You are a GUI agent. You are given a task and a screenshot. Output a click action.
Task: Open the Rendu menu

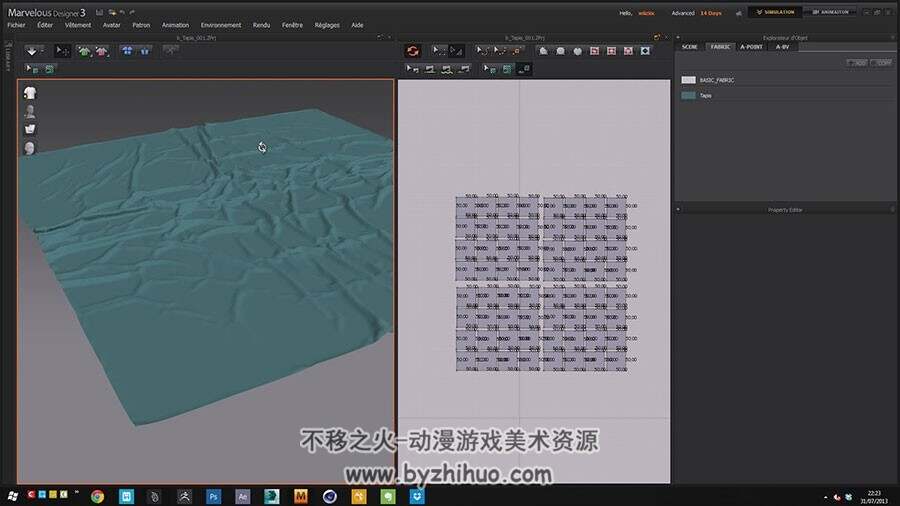click(261, 25)
